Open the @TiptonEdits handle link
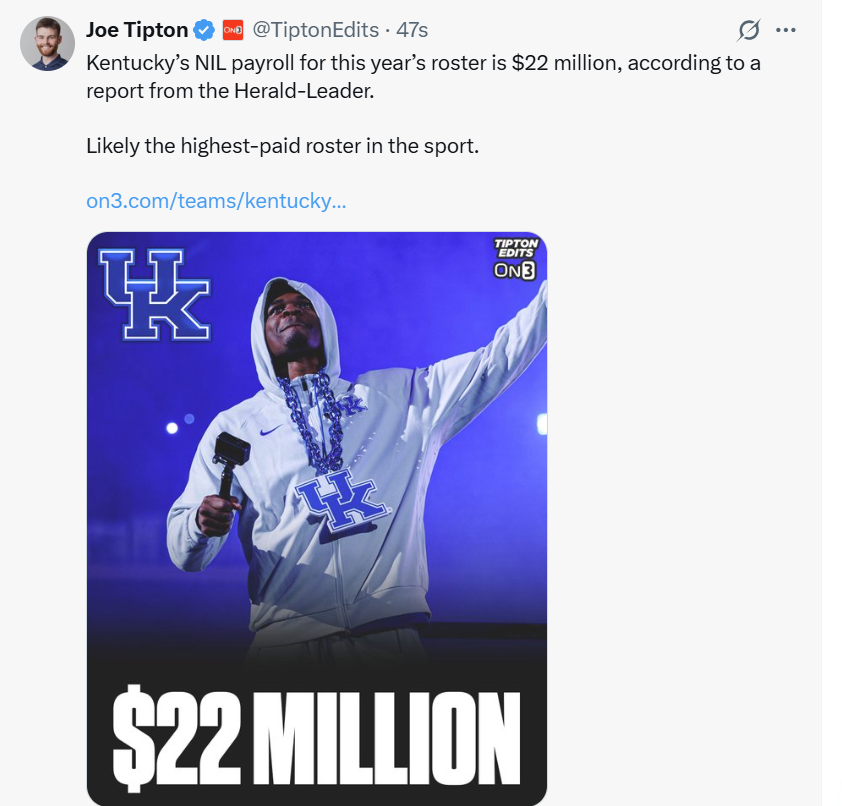The image size is (842, 806). pos(317,31)
